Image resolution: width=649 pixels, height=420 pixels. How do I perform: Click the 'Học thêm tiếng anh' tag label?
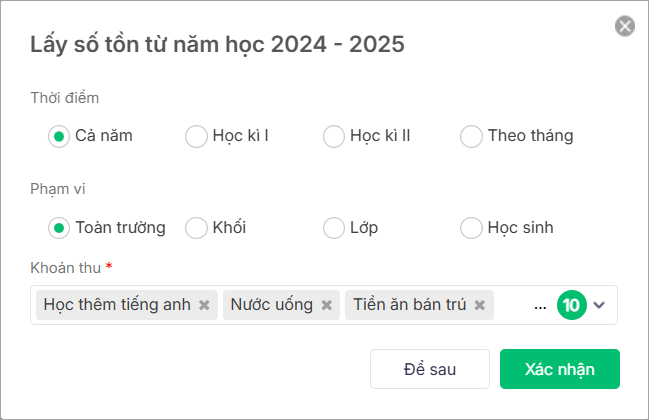tap(116, 306)
